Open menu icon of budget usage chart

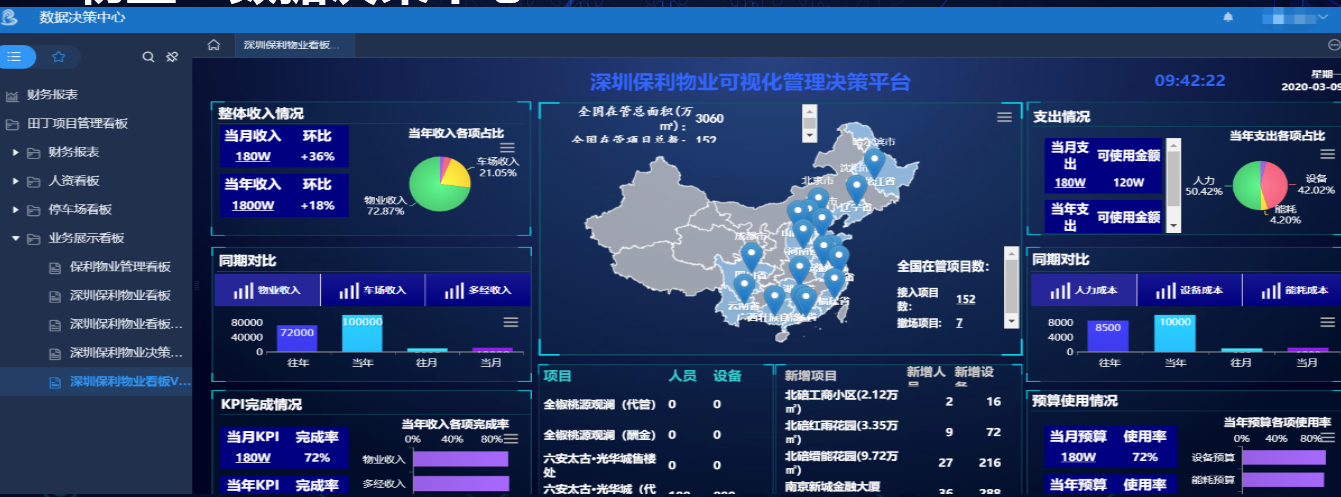pos(1327,438)
